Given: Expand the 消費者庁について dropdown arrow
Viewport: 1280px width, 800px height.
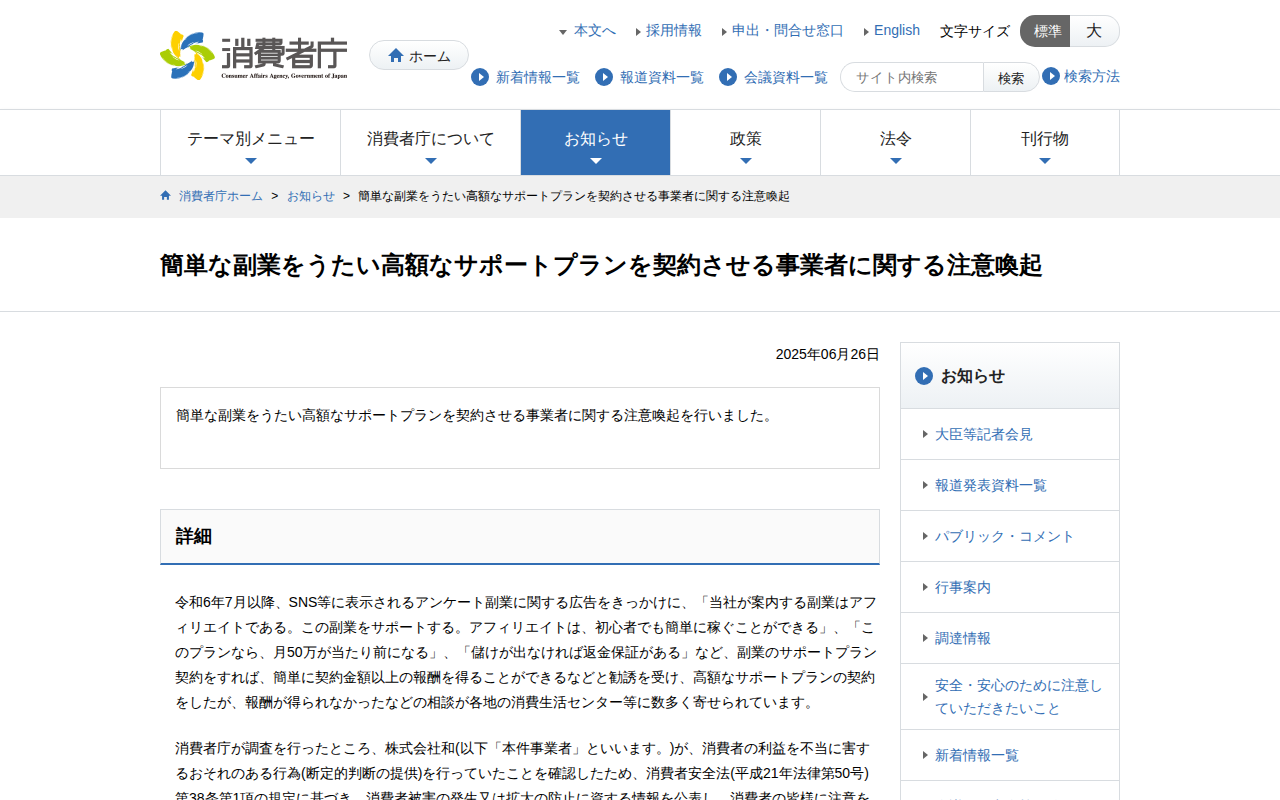Looking at the screenshot, I should (x=431, y=161).
